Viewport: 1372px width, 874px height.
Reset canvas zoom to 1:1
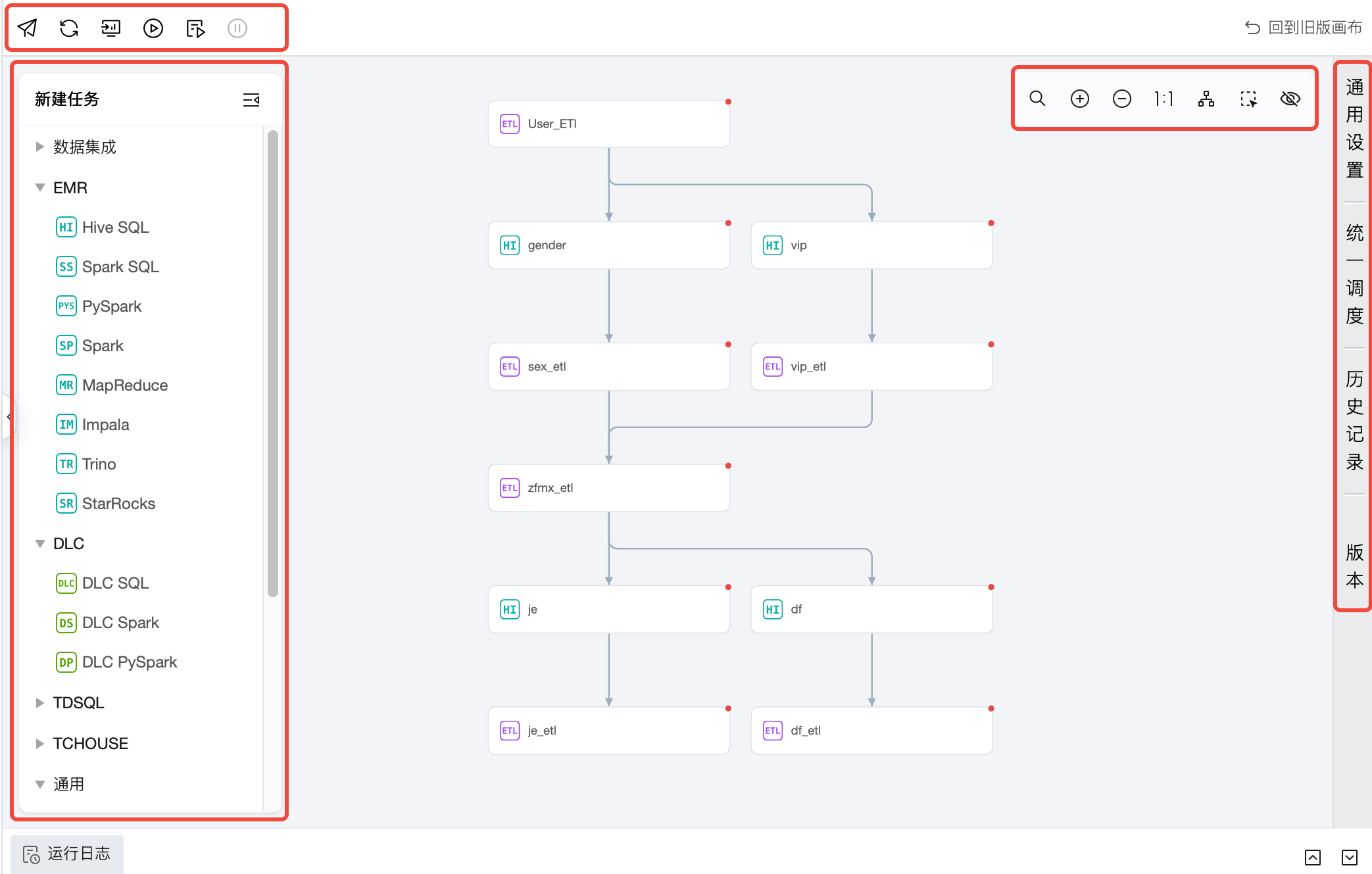tap(1164, 99)
